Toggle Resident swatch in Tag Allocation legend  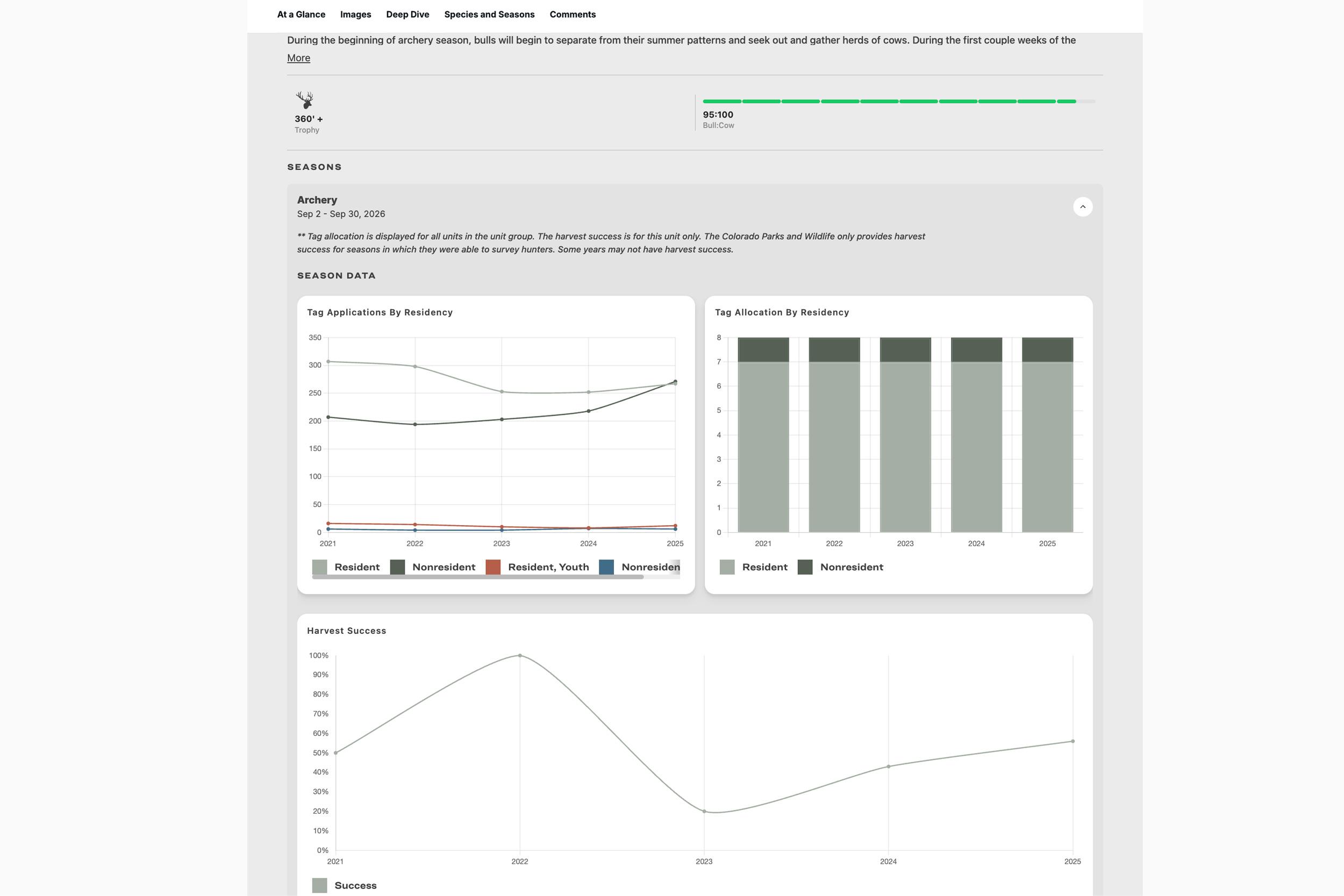[x=727, y=567]
